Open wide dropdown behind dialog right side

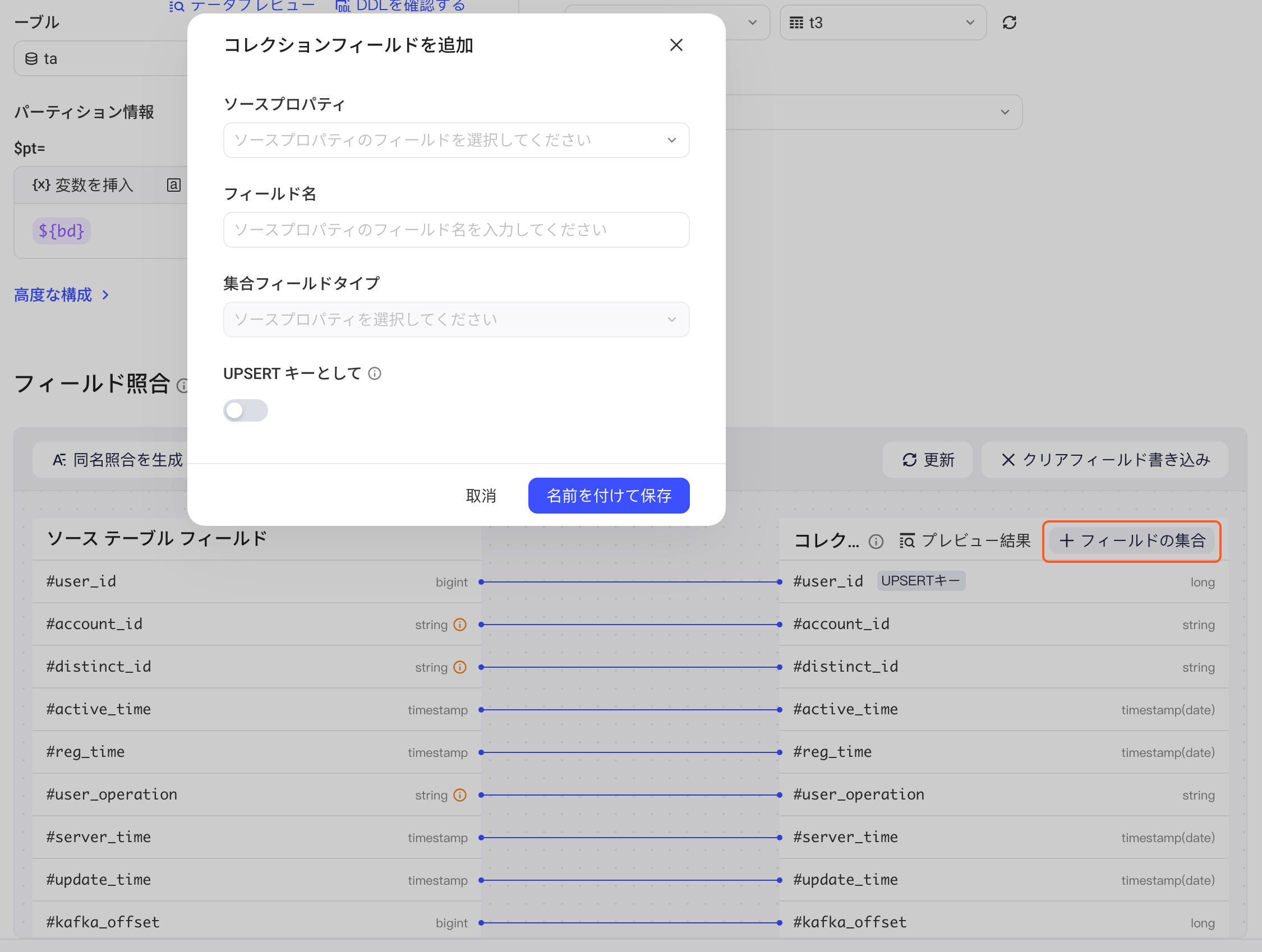pyautogui.click(x=873, y=112)
